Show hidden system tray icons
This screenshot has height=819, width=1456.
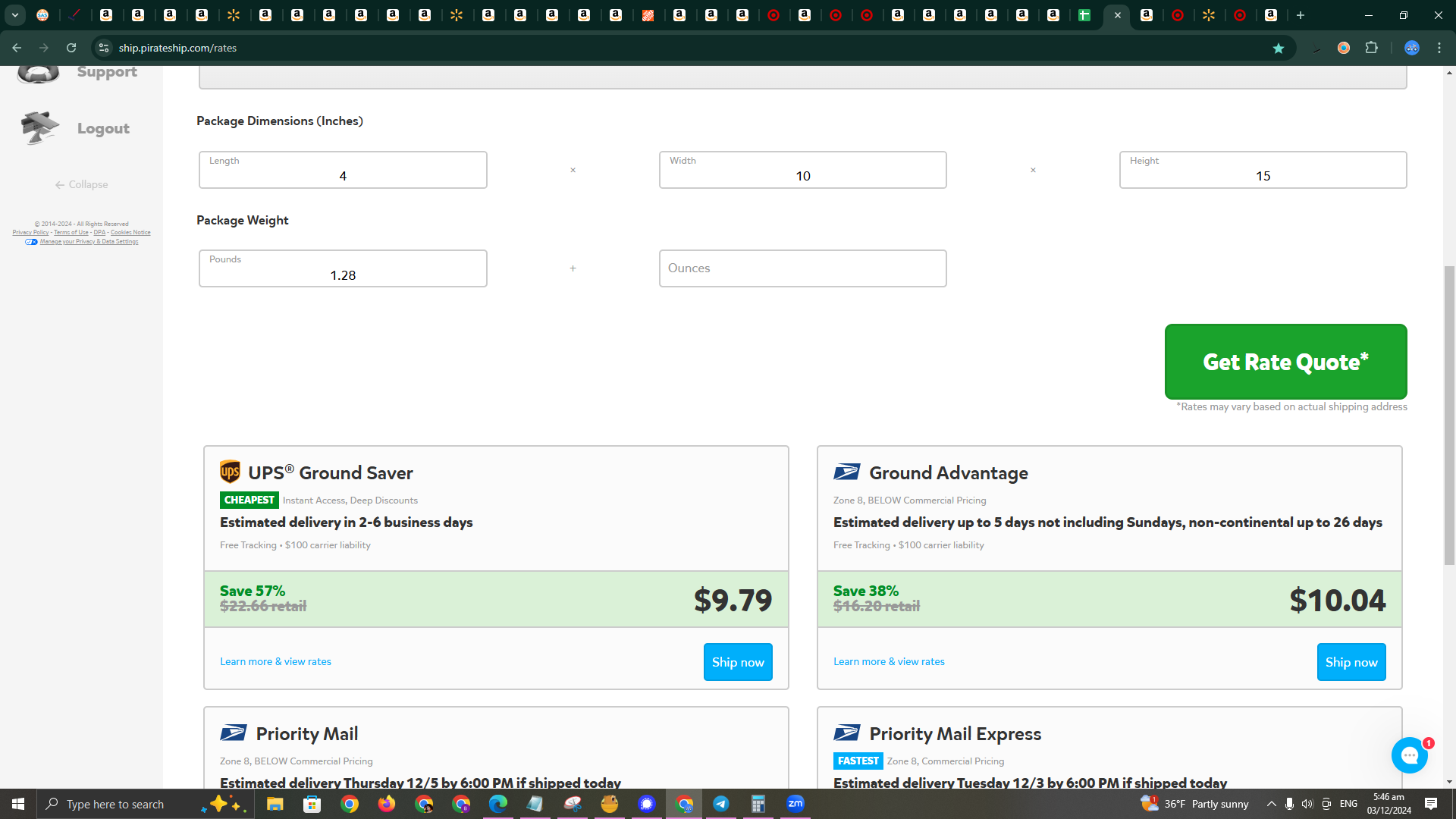(x=1272, y=804)
